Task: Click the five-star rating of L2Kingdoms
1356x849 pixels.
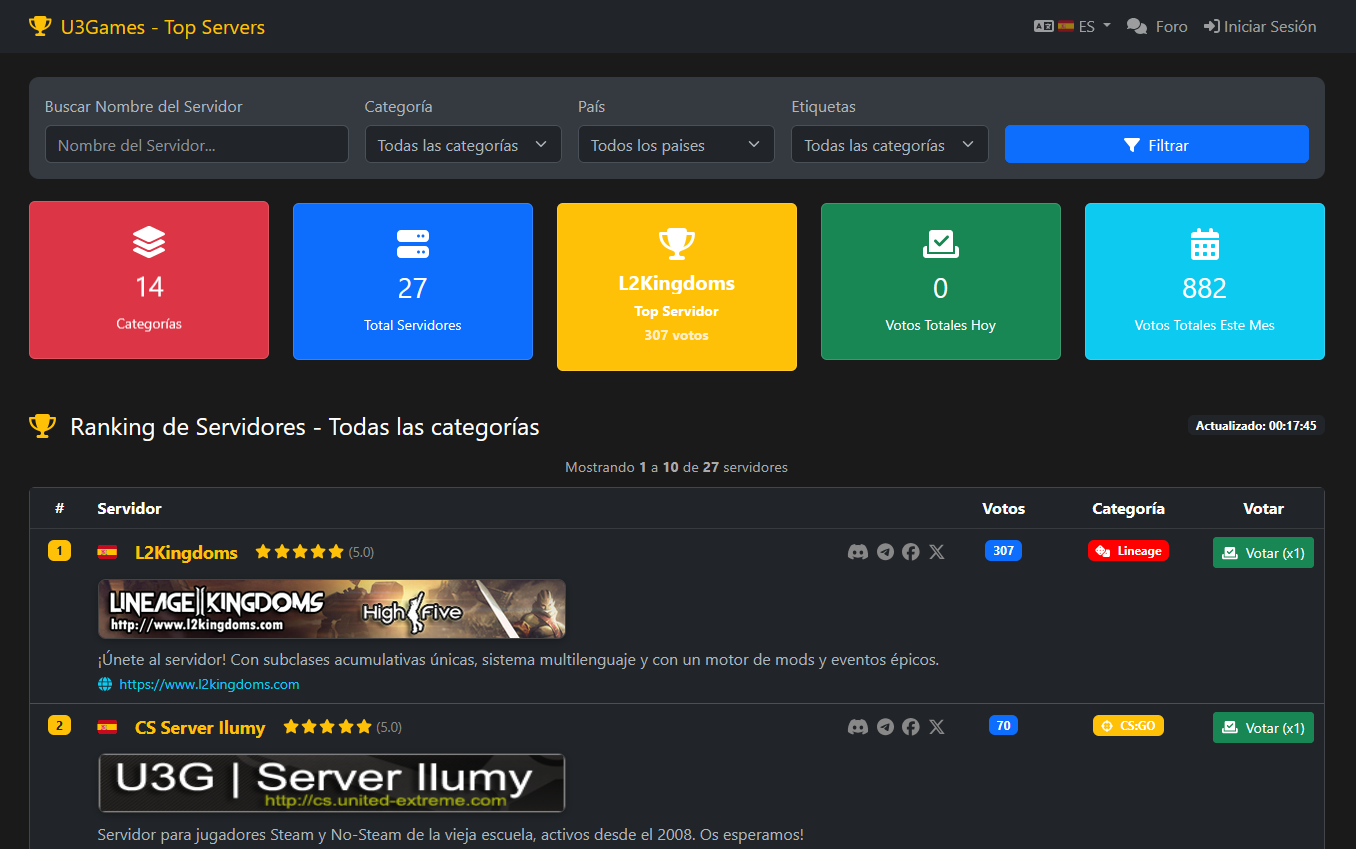Action: 299,552
